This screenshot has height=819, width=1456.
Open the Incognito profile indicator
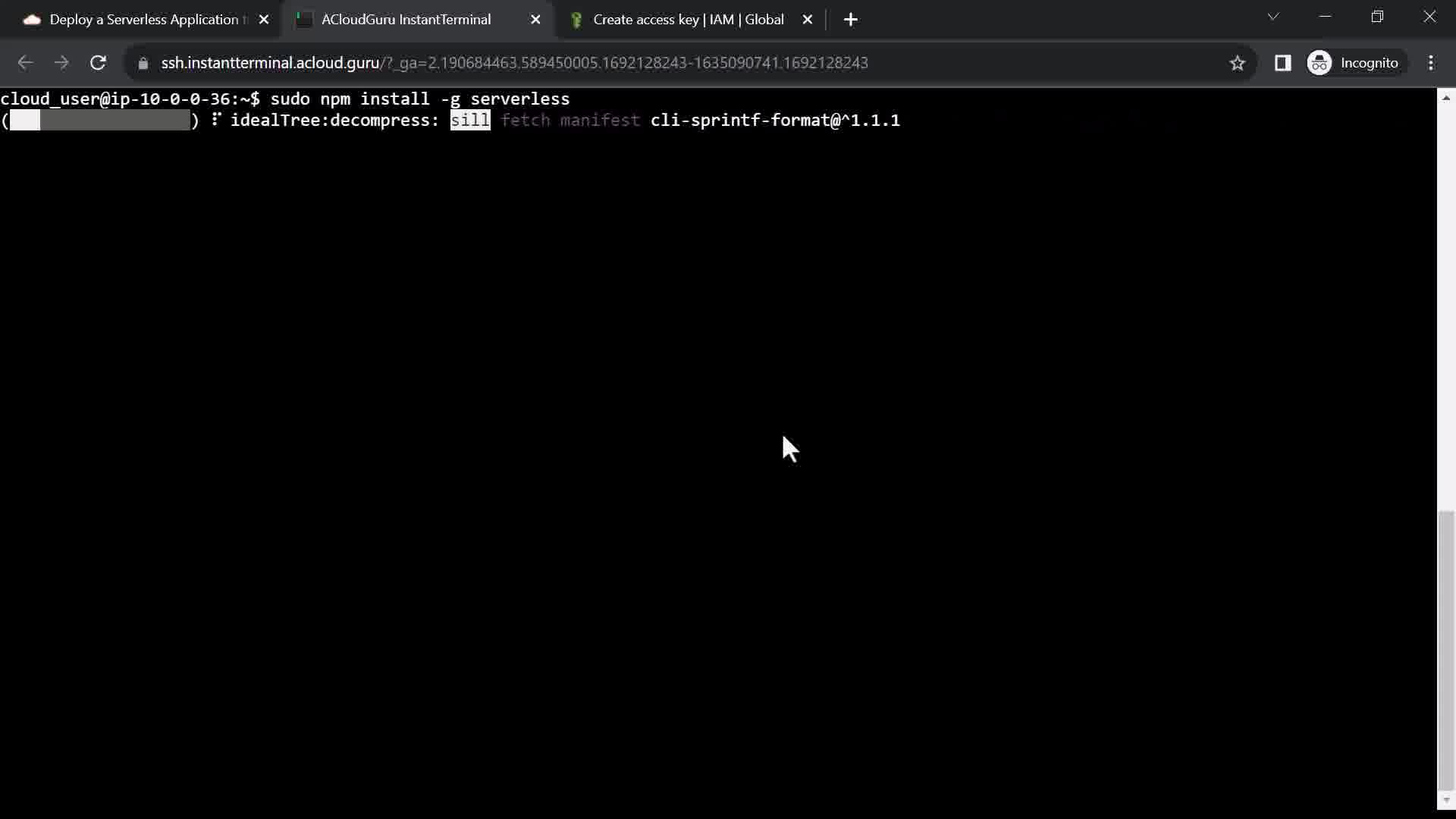click(x=1354, y=63)
